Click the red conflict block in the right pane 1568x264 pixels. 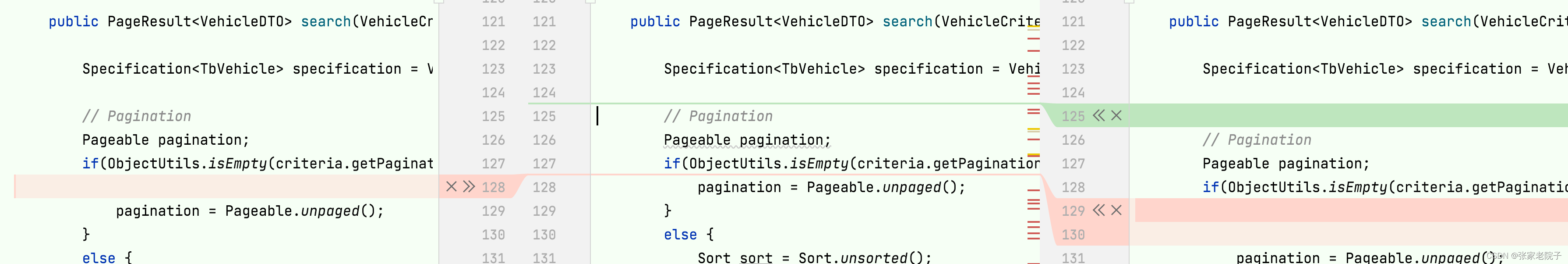1348,210
